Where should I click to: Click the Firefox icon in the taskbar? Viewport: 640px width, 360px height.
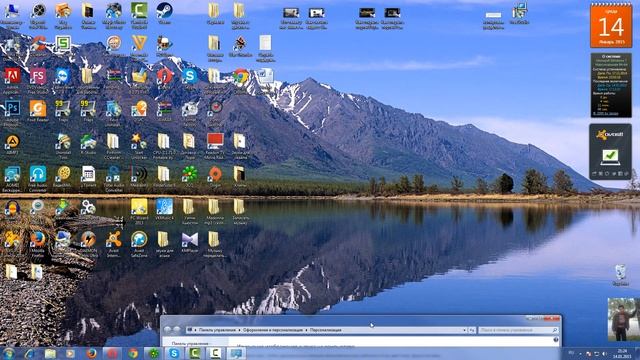tap(91, 353)
